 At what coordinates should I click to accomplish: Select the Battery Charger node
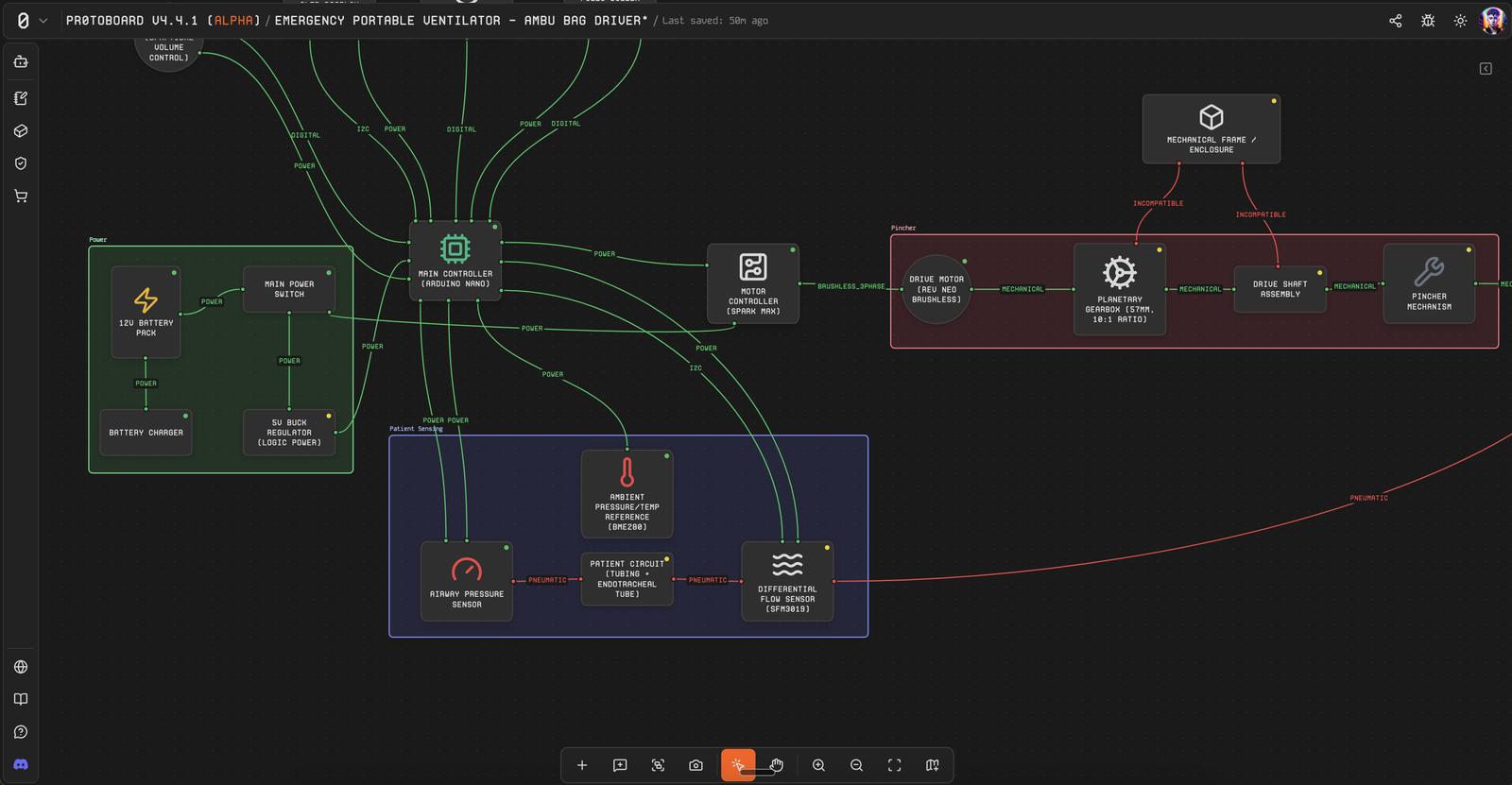146,433
